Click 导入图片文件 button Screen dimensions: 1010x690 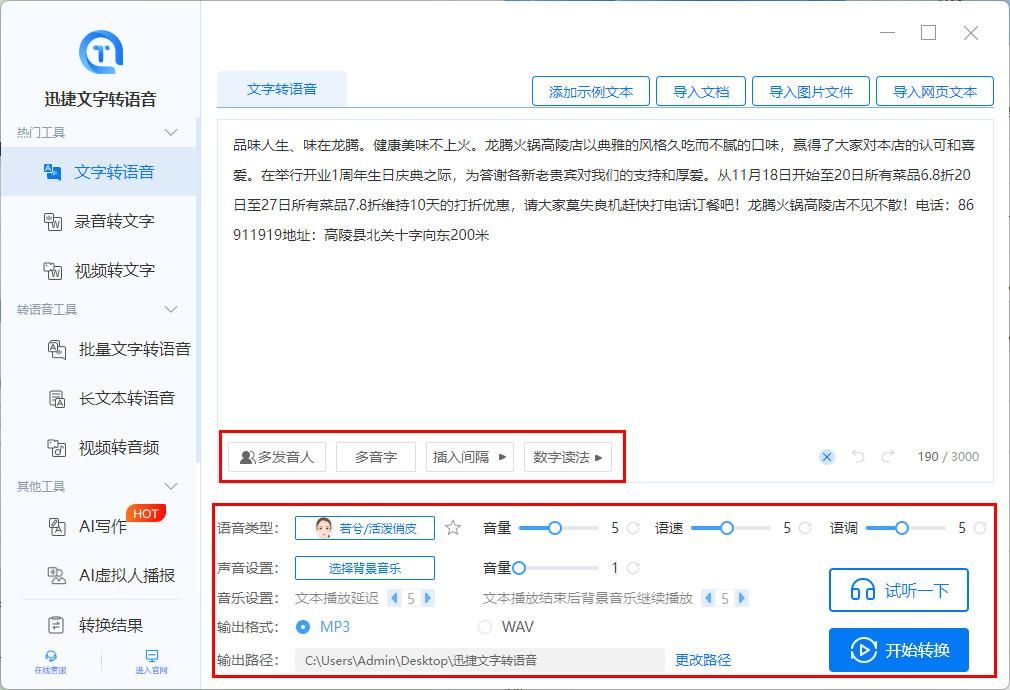[x=811, y=91]
